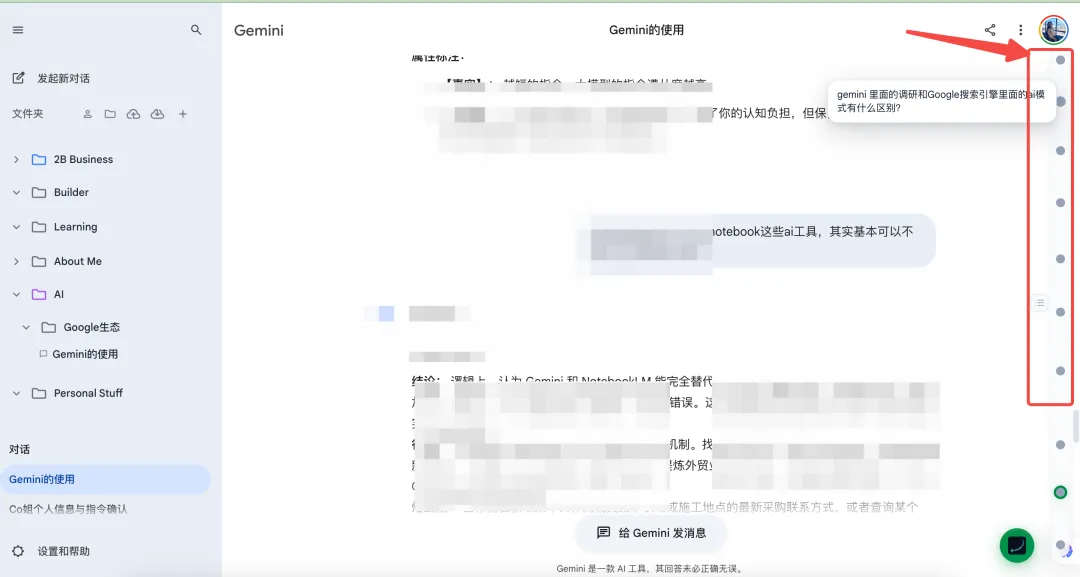
Task: Click the sidebar search icon
Action: point(196,30)
